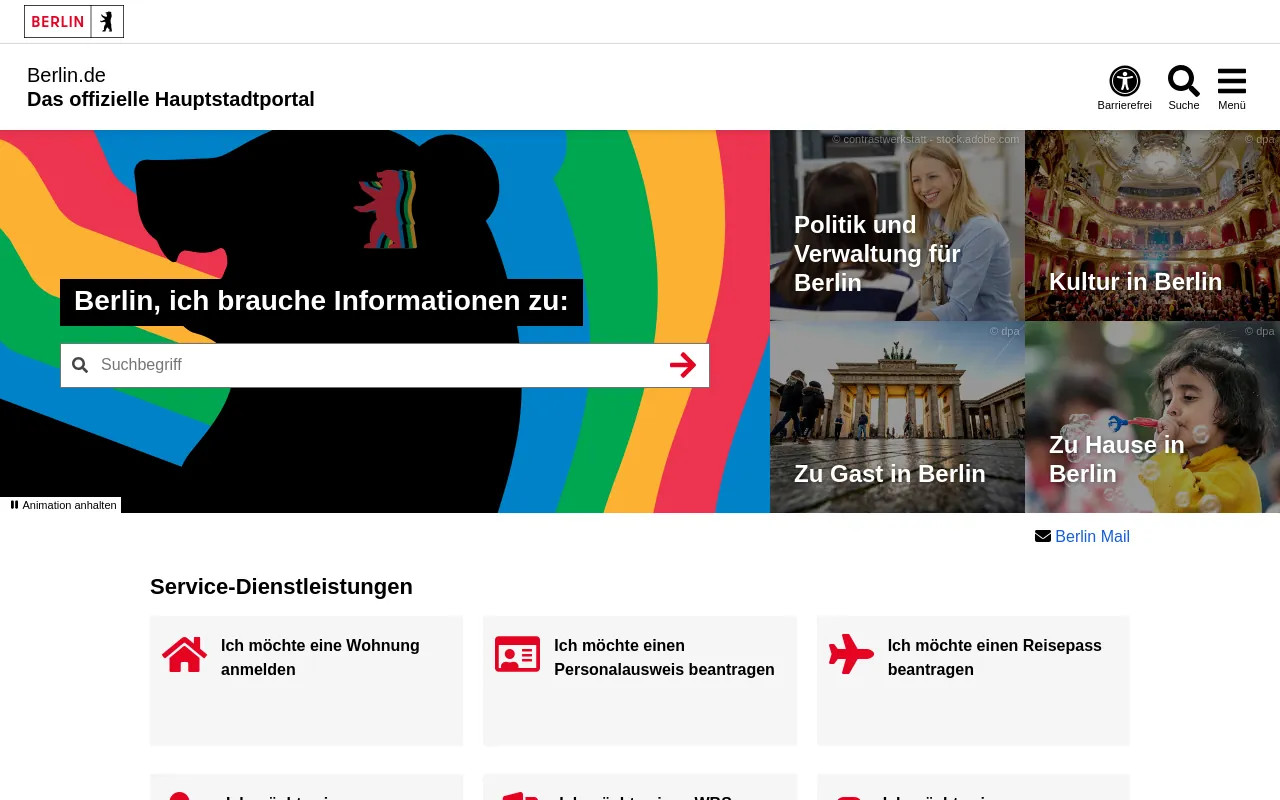Click the rainbow-striped bear emblem in the banner
Screen dimensions: 1280x800
[385, 209]
